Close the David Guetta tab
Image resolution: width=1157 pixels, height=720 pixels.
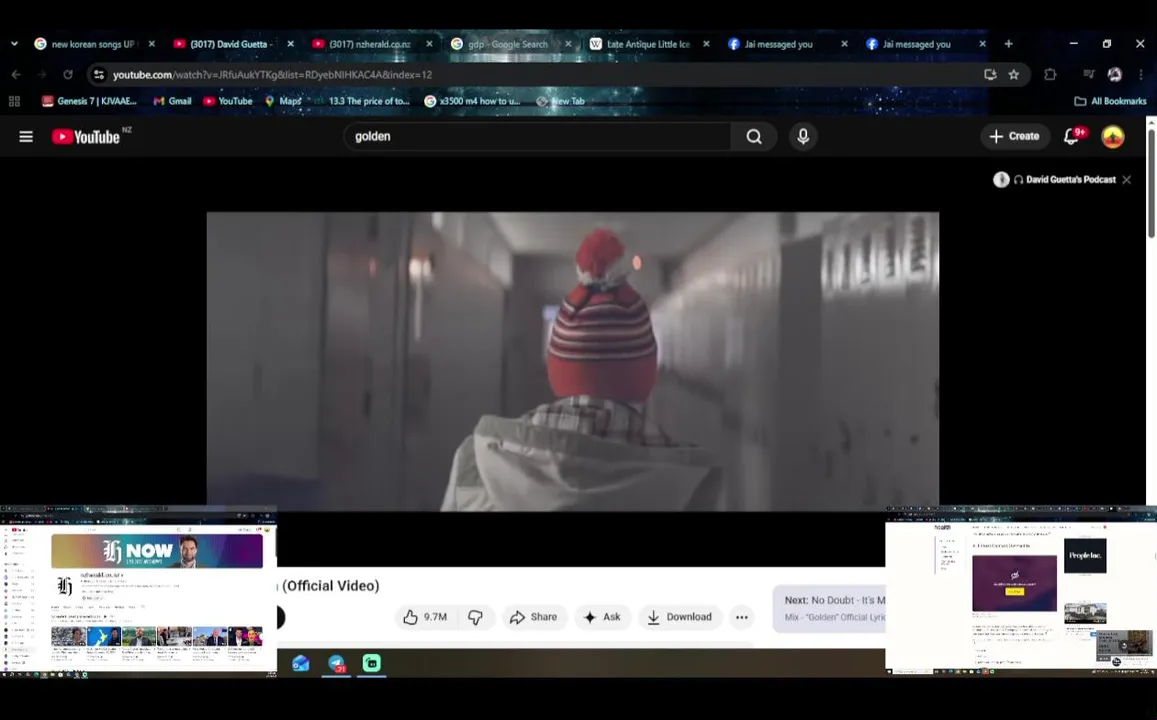click(291, 44)
